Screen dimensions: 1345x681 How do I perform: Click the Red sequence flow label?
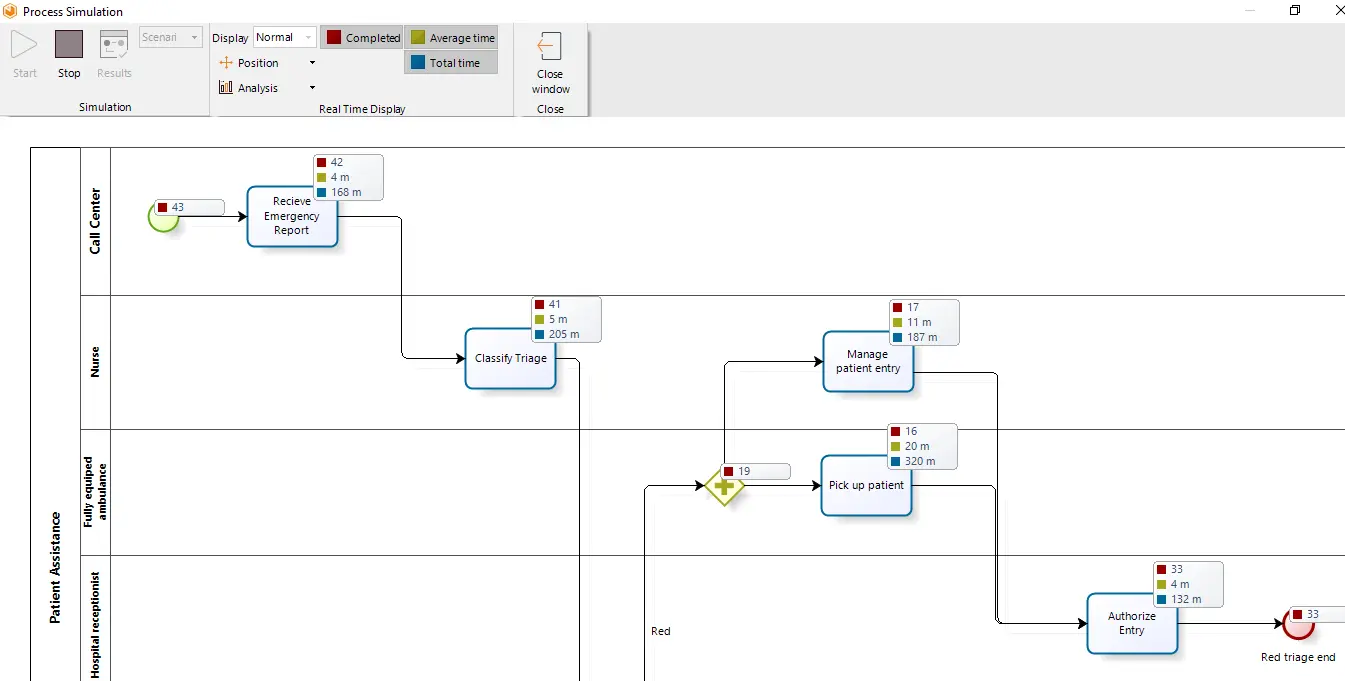[x=661, y=631]
